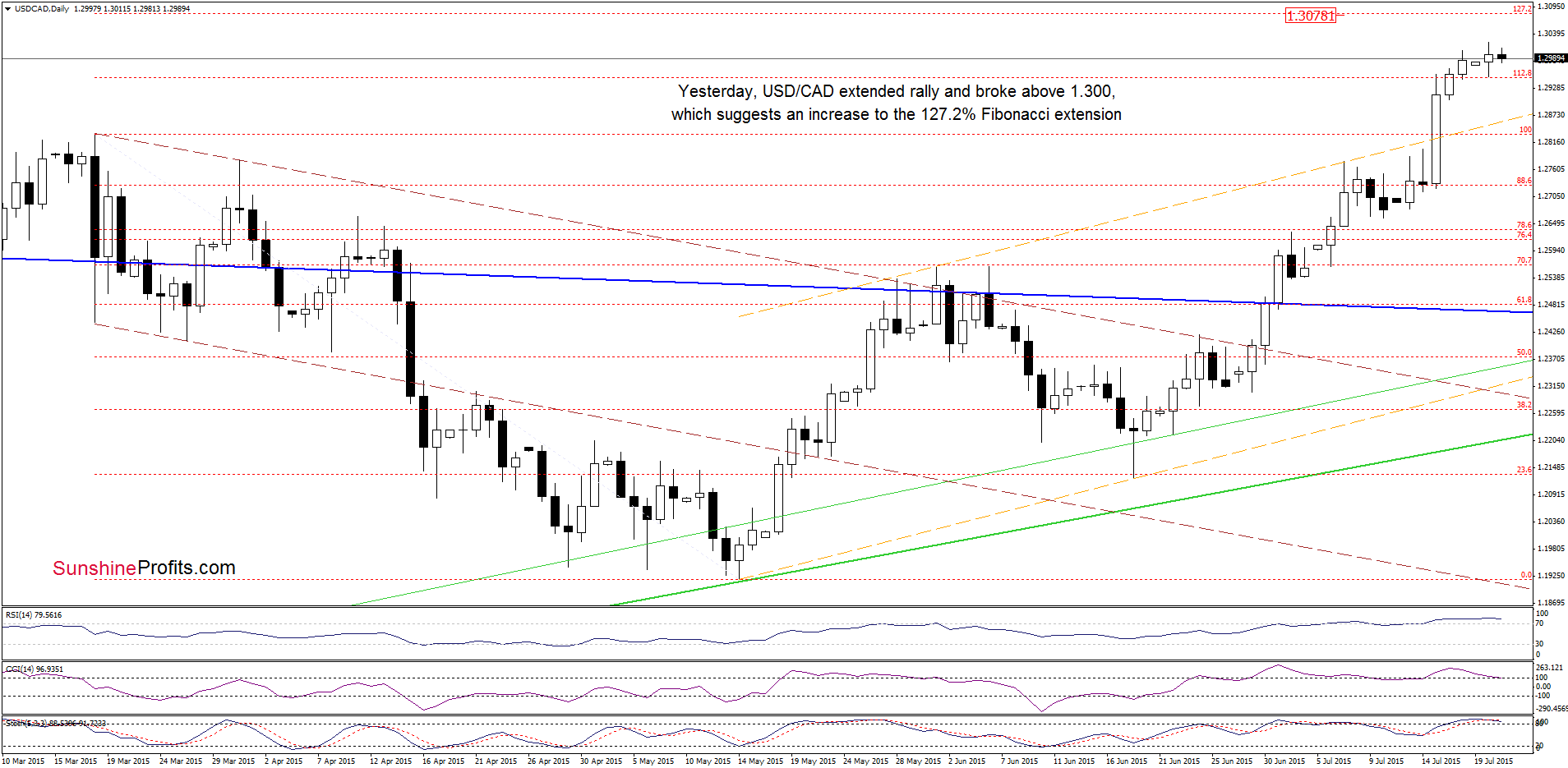The height and width of the screenshot is (768, 1568).
Task: Click price axis value 1.25385
Action: (x=1551, y=277)
